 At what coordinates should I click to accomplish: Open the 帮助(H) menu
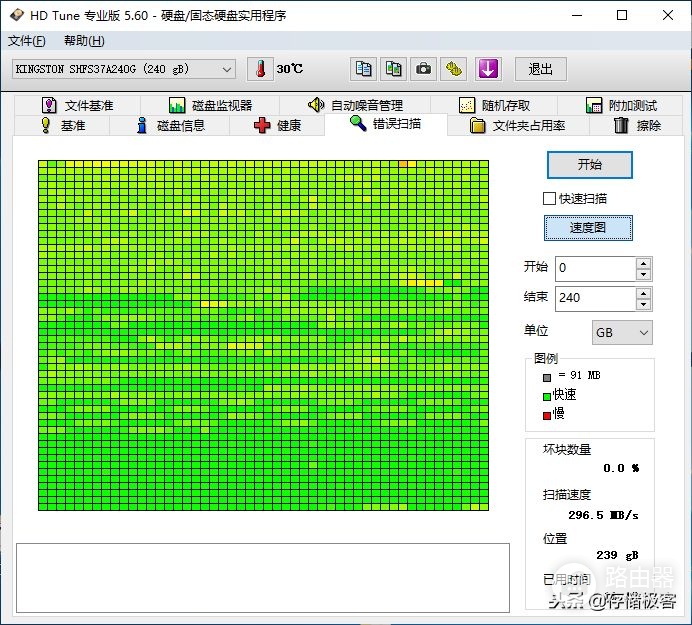tap(84, 41)
